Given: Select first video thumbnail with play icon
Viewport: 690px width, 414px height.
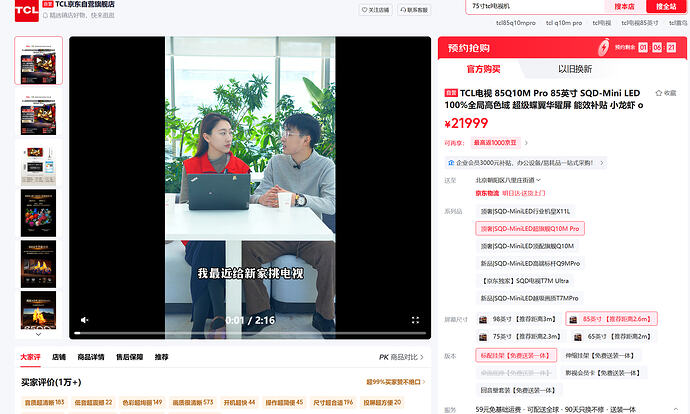Looking at the screenshot, I should tap(38, 60).
